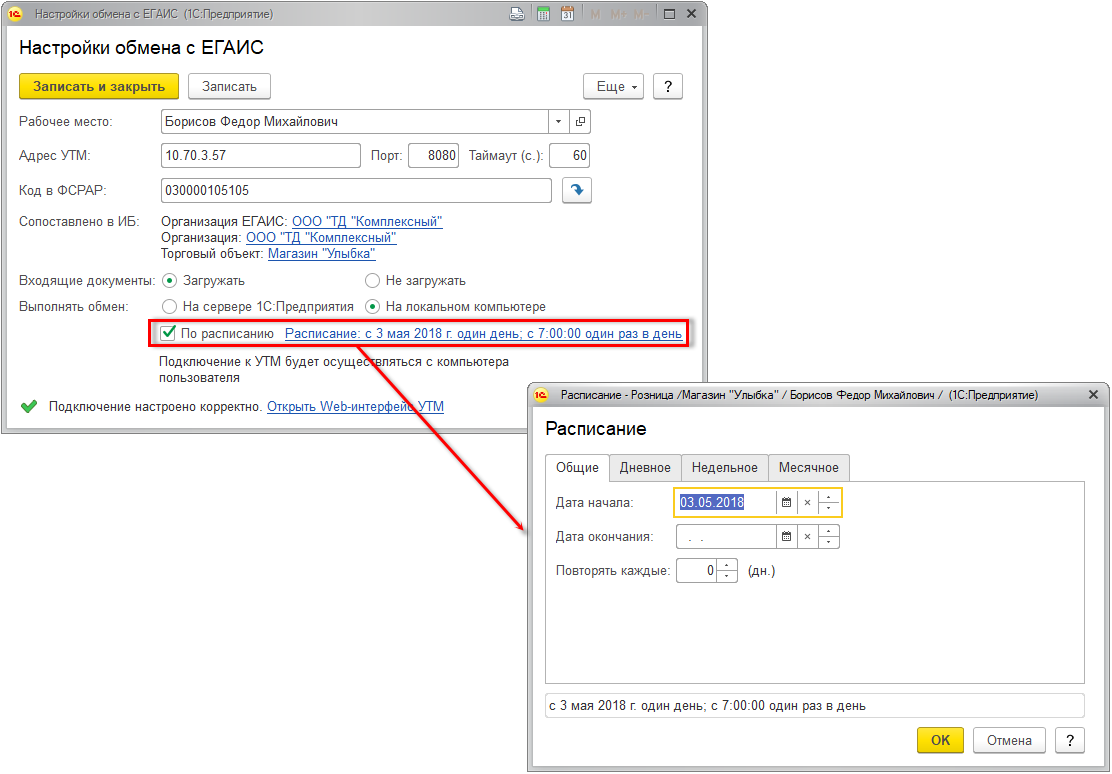Open the Еще dropdown menu

(613, 87)
